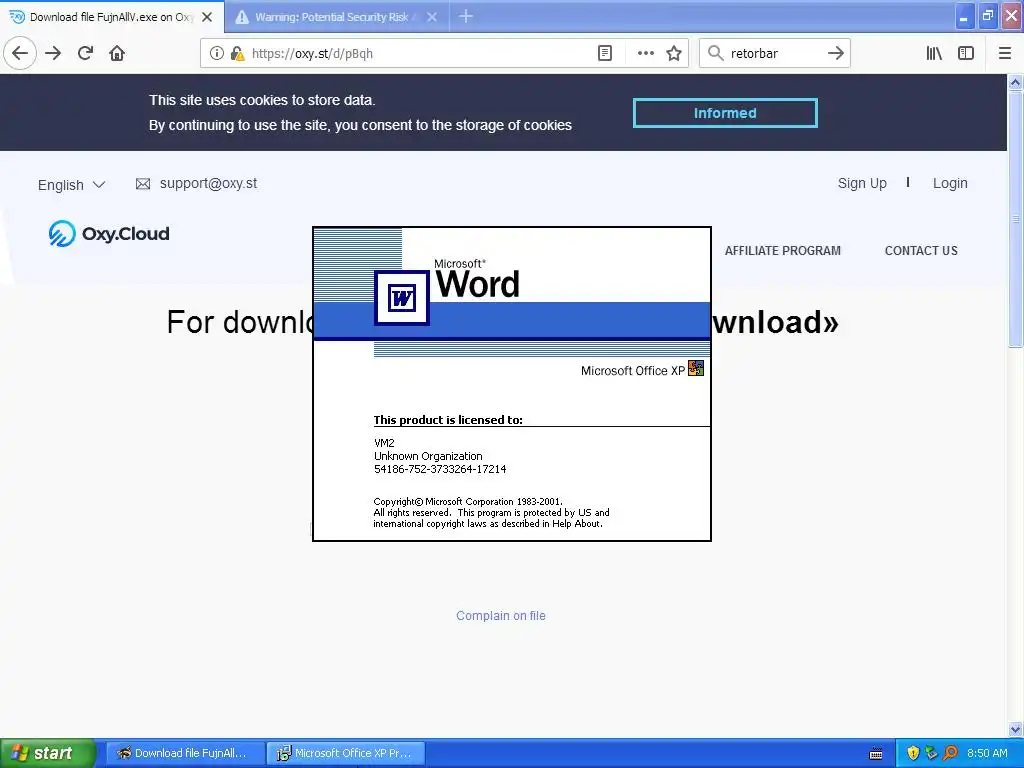Screen dimensions: 1024x768
Task: Open the Library icon in toolbar
Action: click(x=934, y=53)
